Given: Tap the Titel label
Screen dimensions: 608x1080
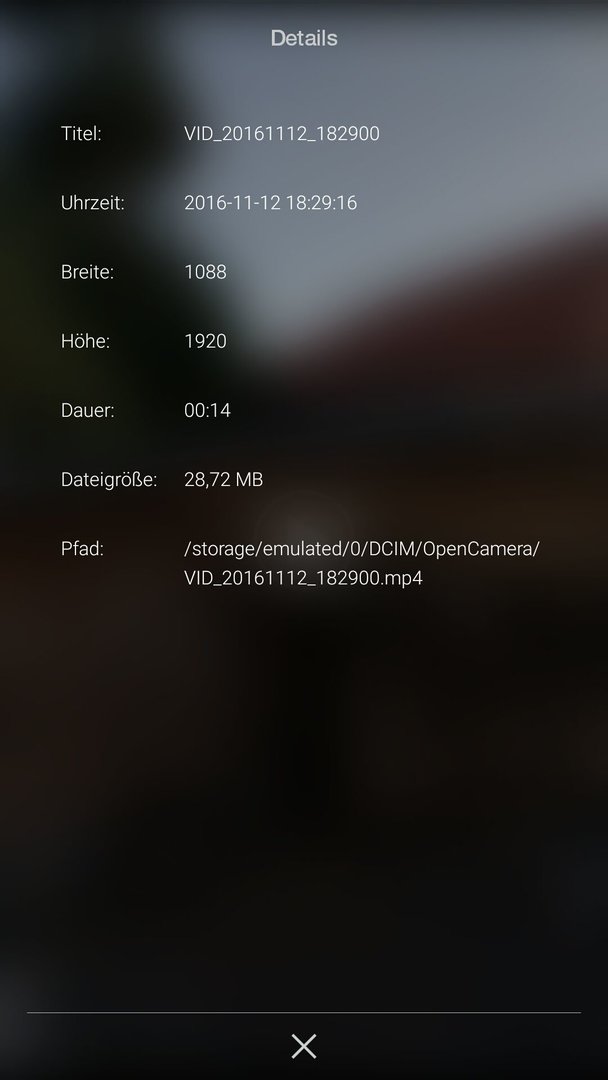Looking at the screenshot, I should click(81, 134).
